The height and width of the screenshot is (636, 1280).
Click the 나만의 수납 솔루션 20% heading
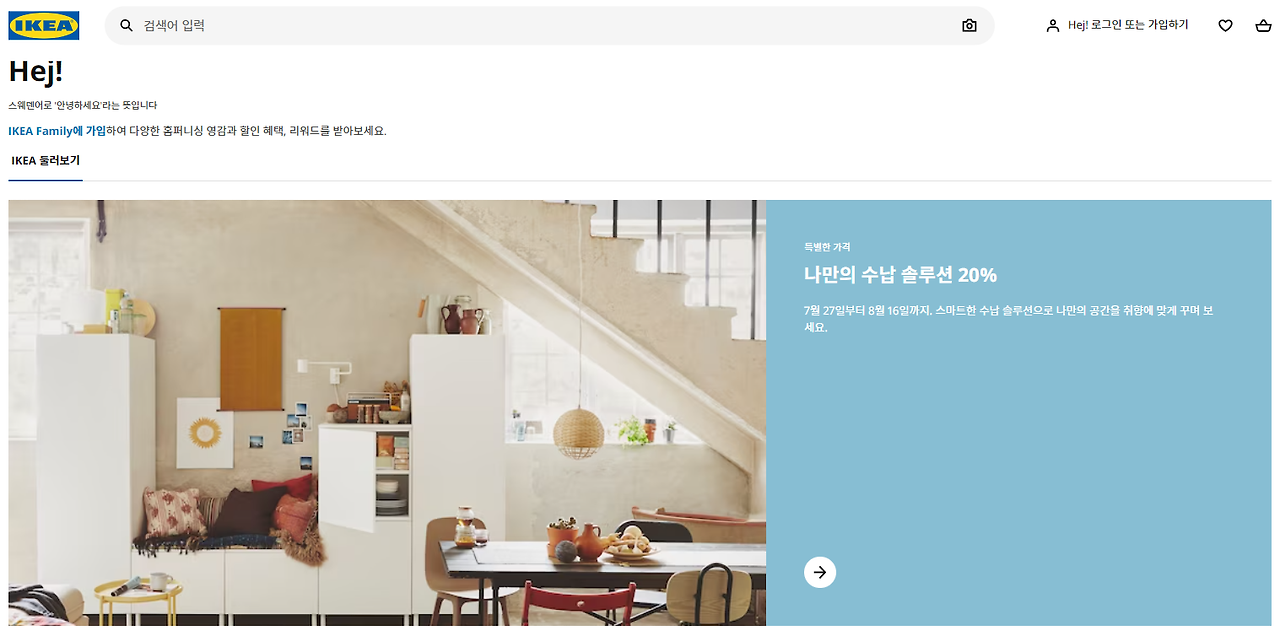[x=900, y=275]
